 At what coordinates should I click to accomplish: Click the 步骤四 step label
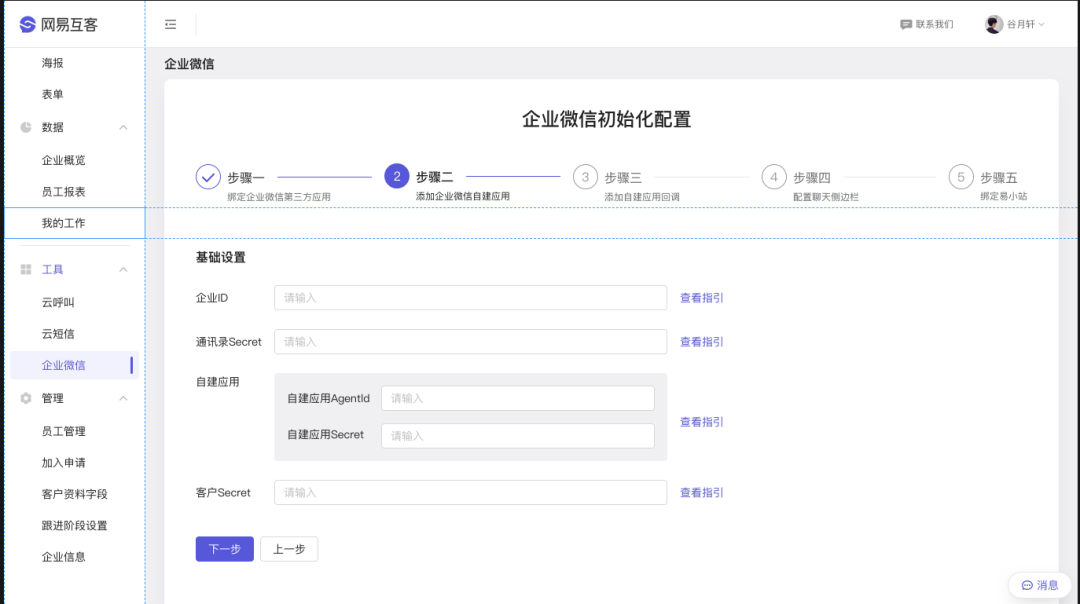point(812,178)
